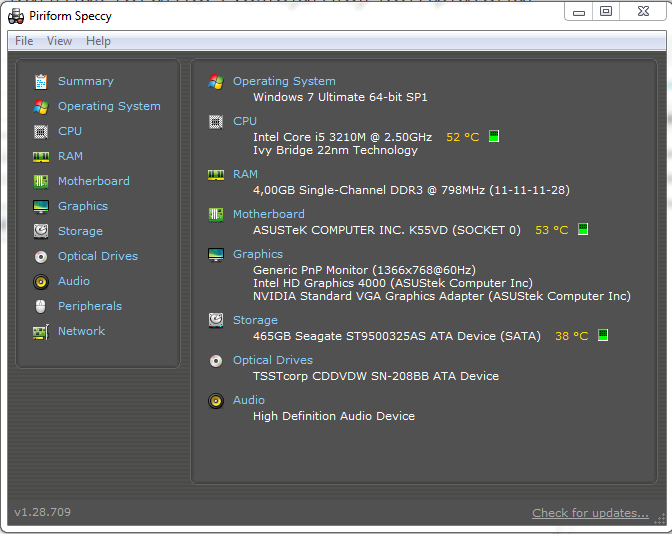Click TSSTcorp CDDVDW SN-208BB device text

pos(376,376)
